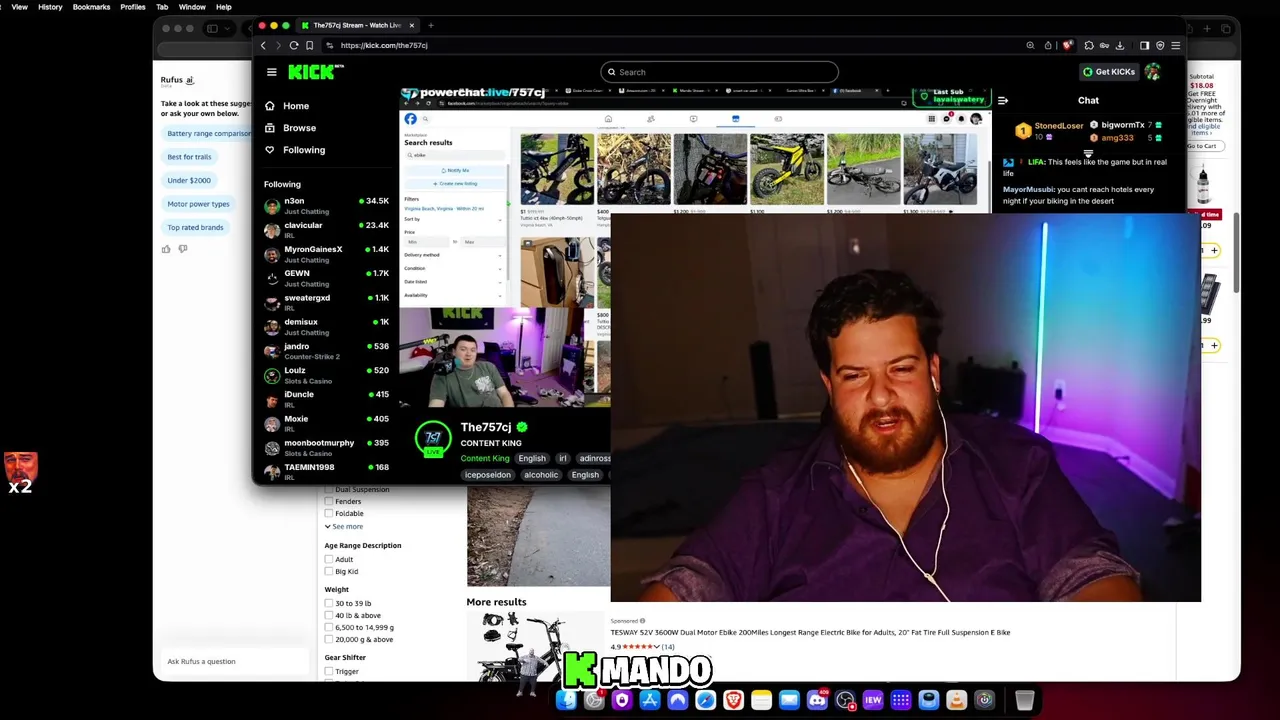Reload the Kick page
The height and width of the screenshot is (720, 1280).
(294, 45)
